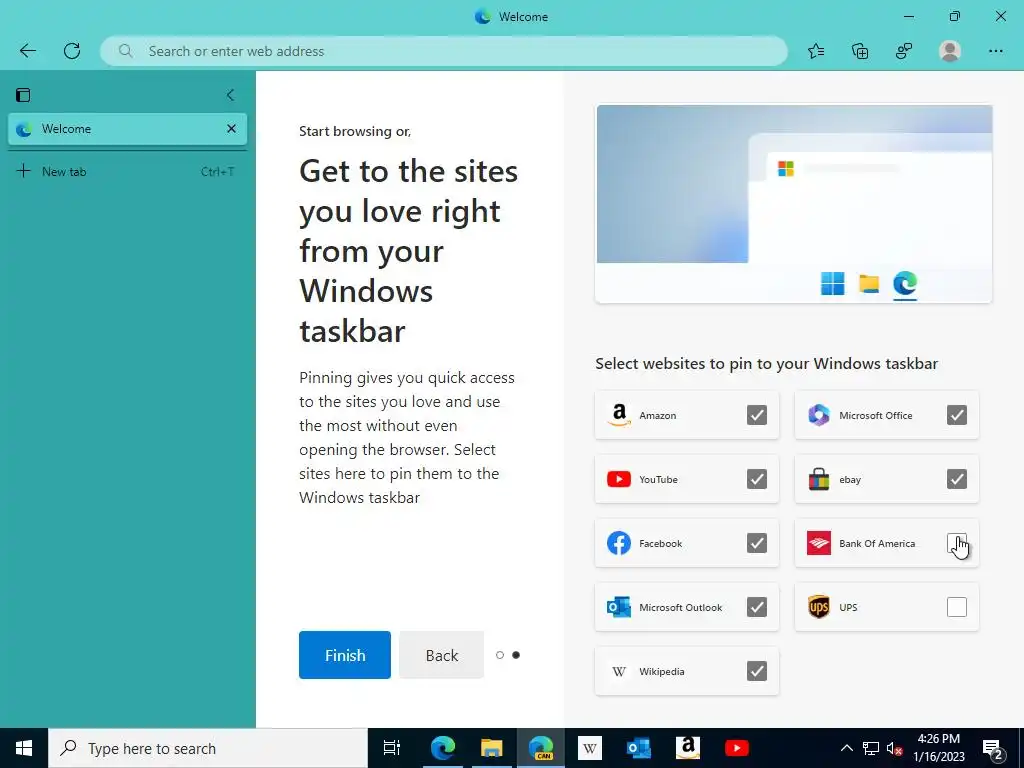Click the network icon in system tray
This screenshot has height=768, width=1024.
pyautogui.click(x=871, y=748)
